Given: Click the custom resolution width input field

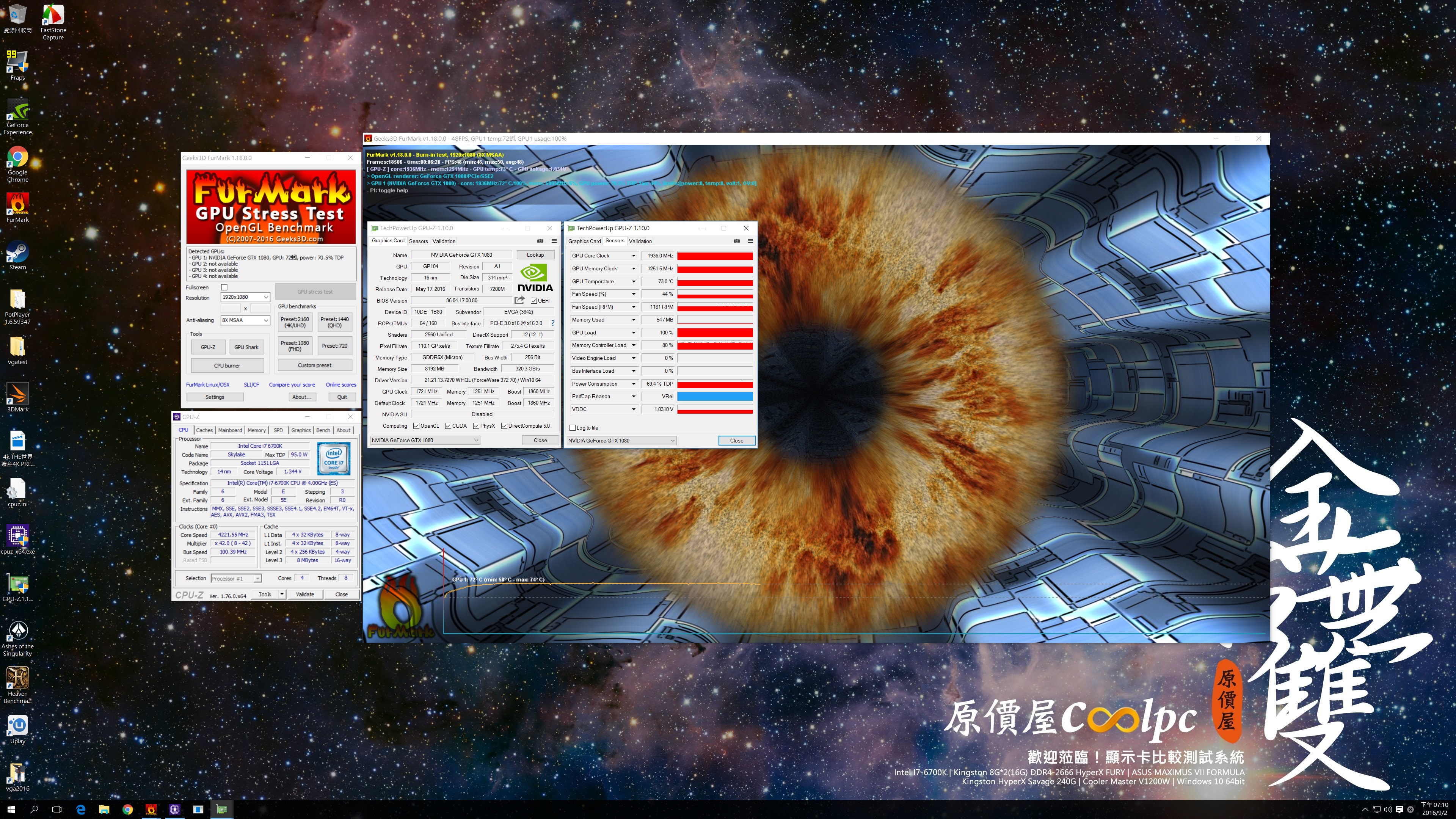Looking at the screenshot, I should click(x=231, y=309).
